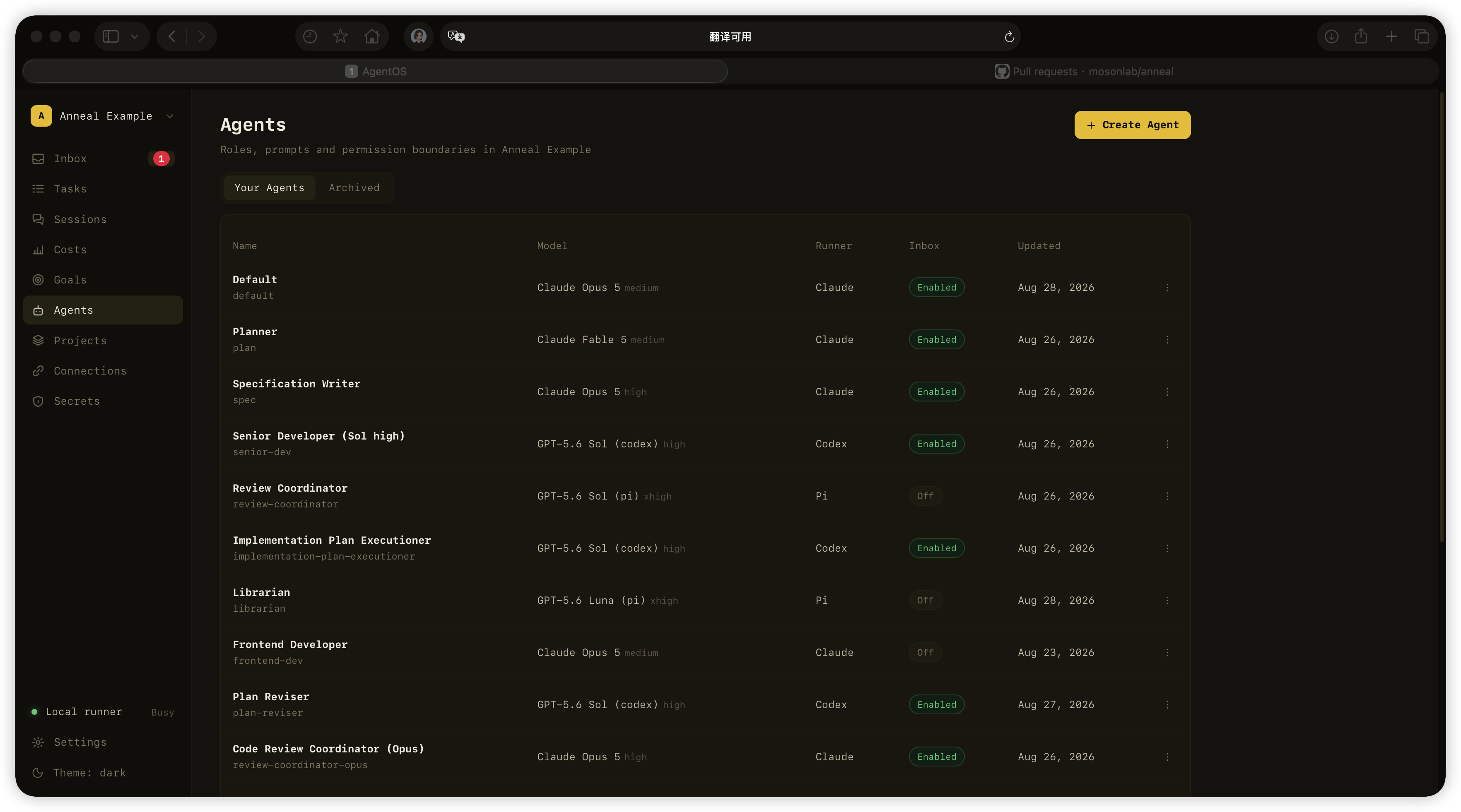Toggle the Off badge for Frontend Developer
Screen dimensions: 1461x812
[x=925, y=652]
